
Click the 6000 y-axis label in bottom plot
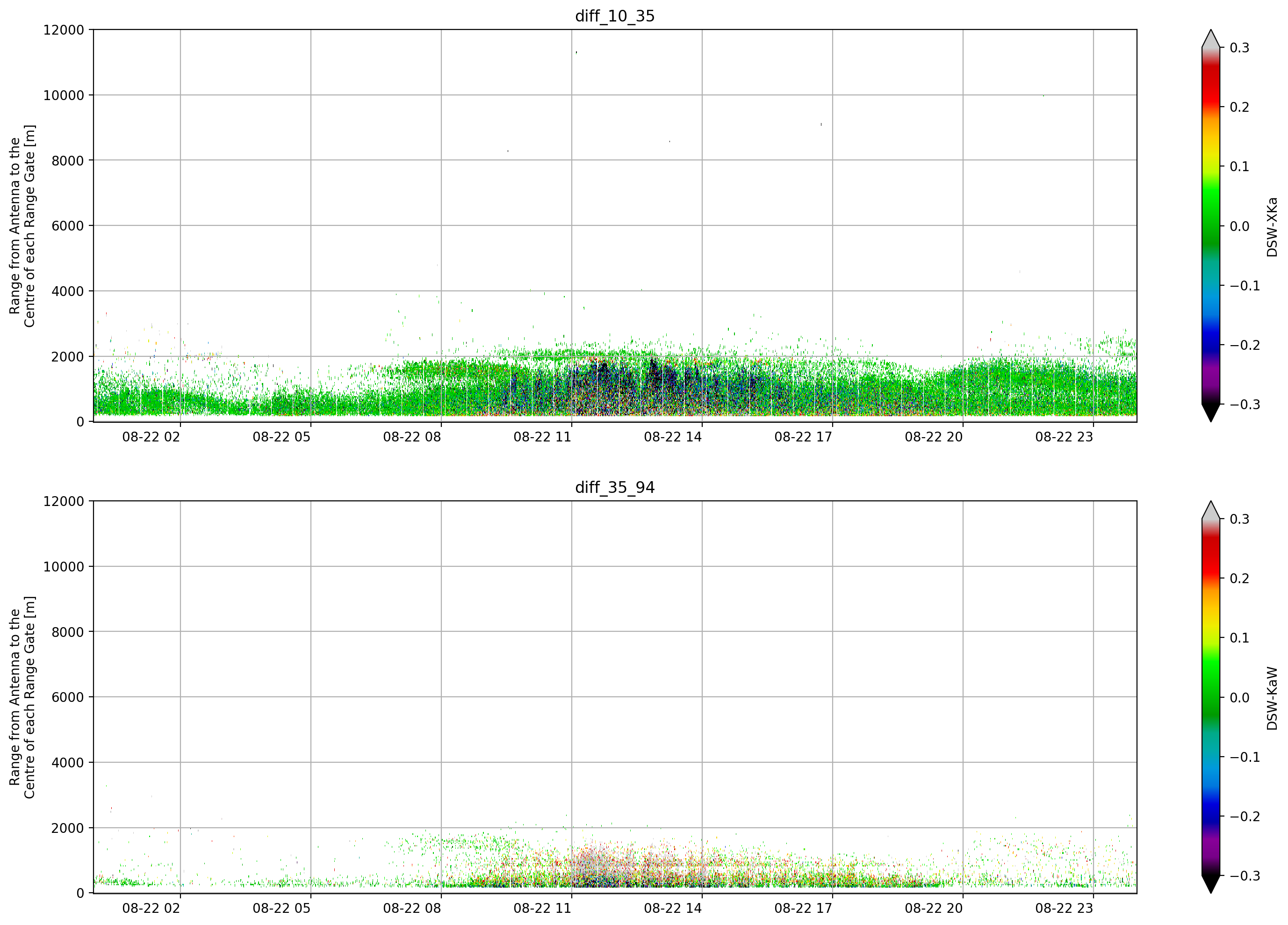coord(68,697)
